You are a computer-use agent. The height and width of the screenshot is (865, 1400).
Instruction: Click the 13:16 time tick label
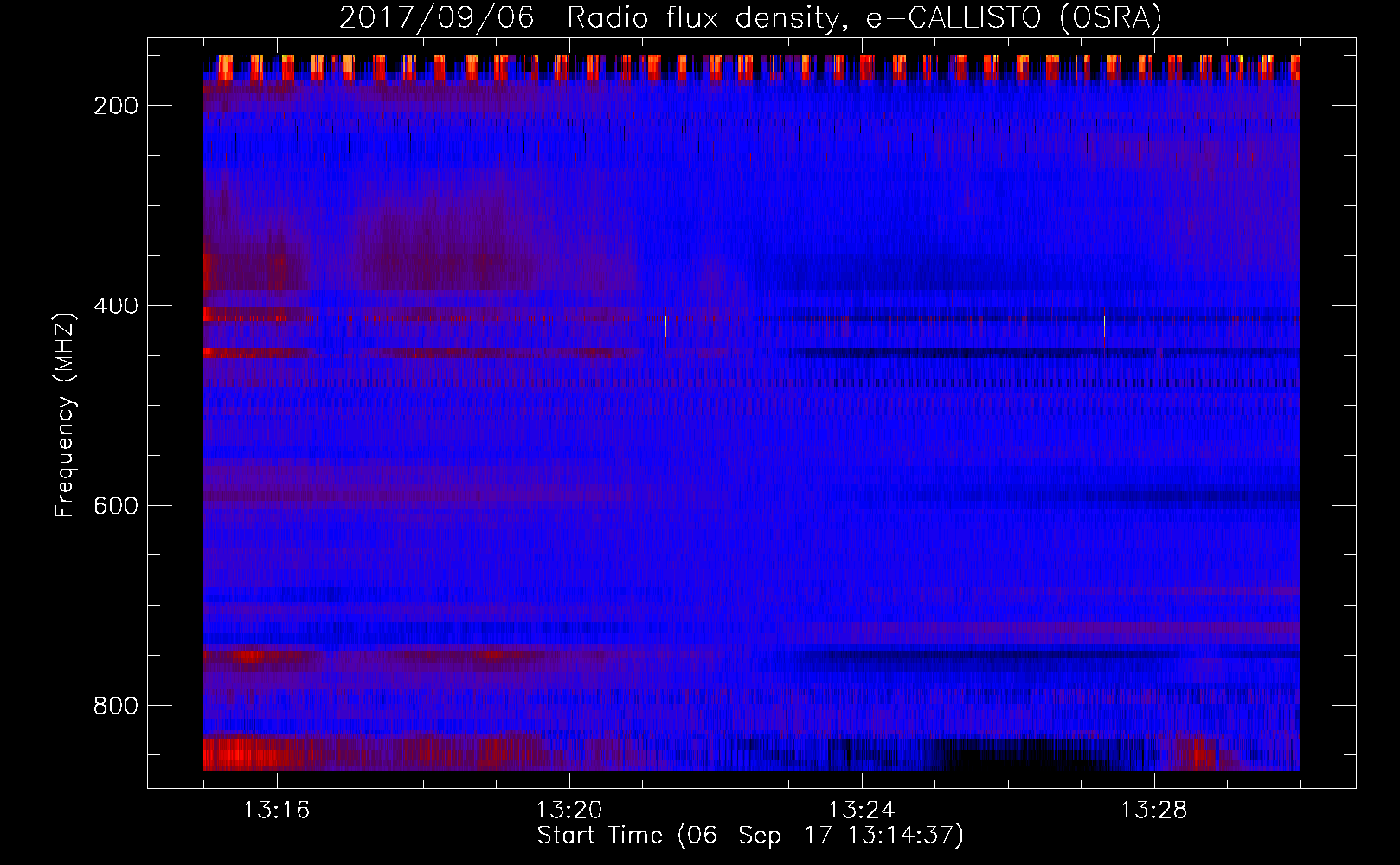(x=276, y=810)
